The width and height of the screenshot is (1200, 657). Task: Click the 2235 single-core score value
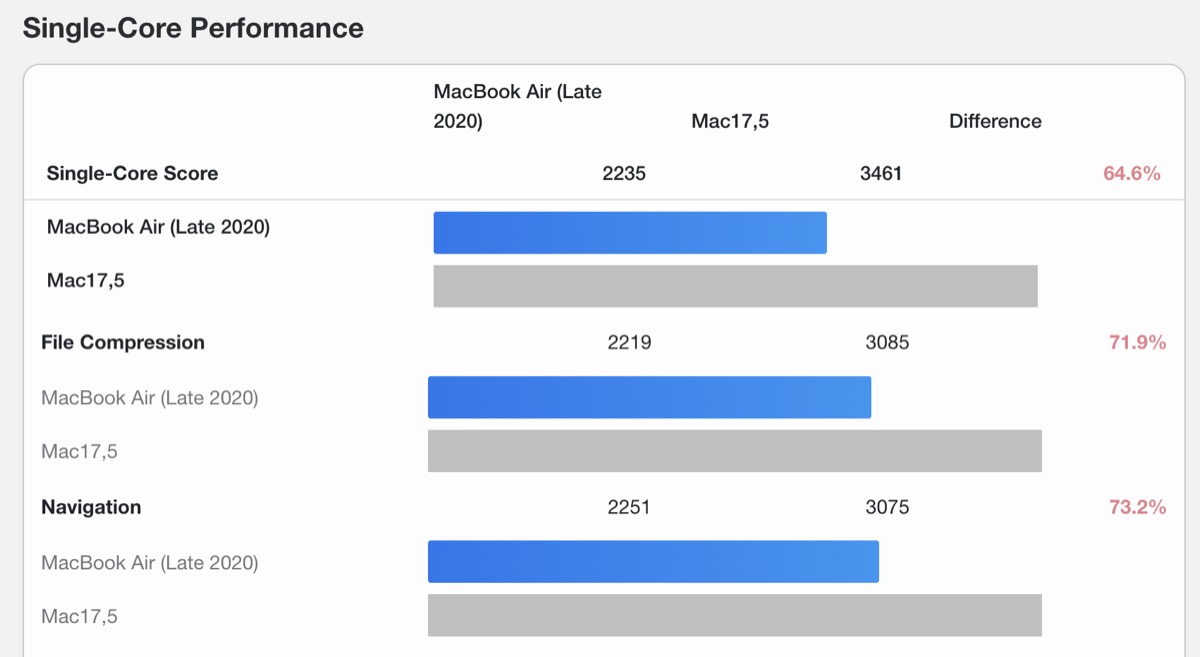pos(624,173)
